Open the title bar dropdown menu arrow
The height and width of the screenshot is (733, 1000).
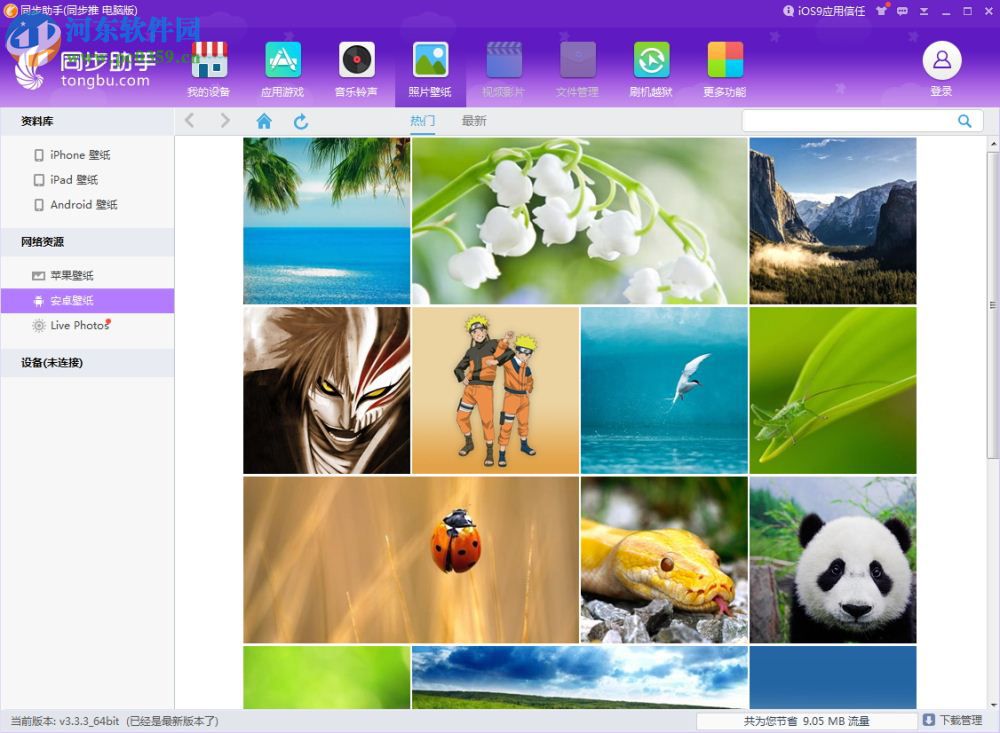924,11
